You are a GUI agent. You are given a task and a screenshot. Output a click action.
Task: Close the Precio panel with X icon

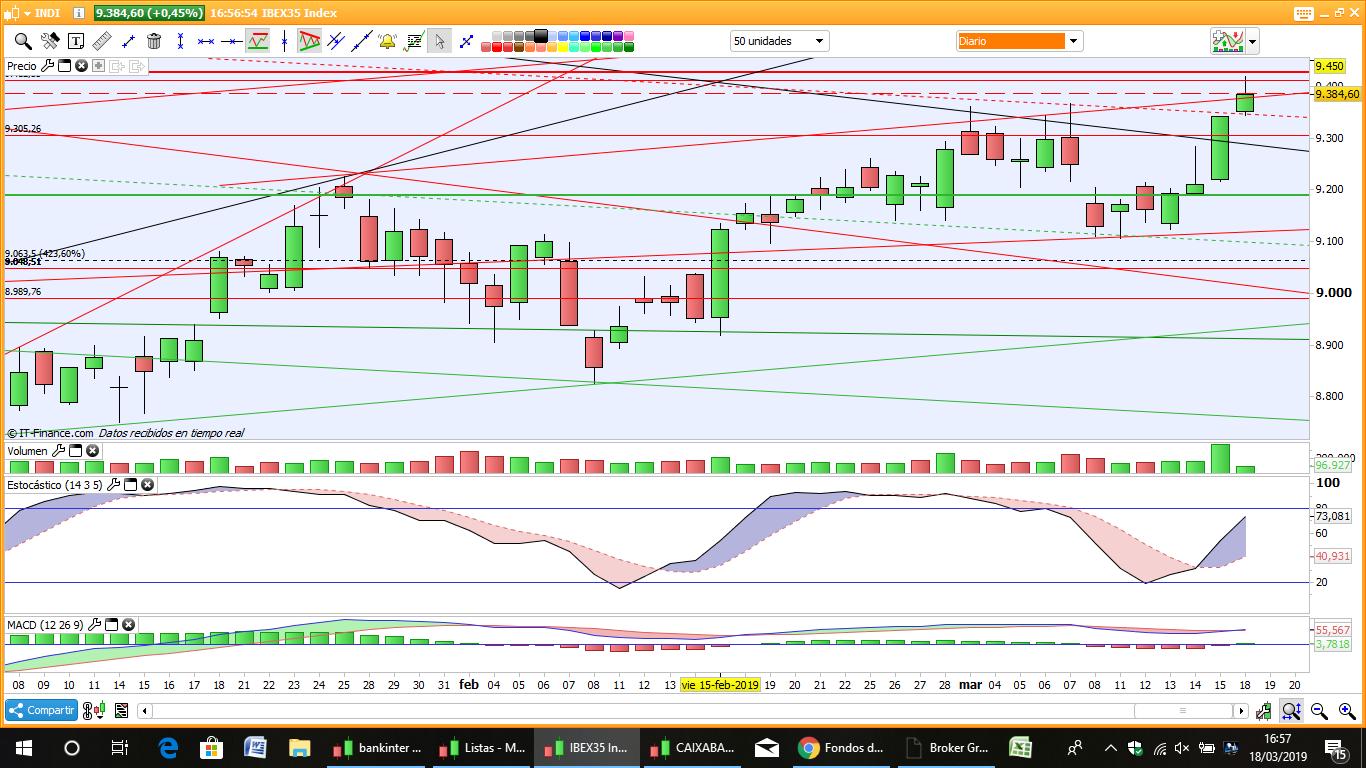pos(81,66)
